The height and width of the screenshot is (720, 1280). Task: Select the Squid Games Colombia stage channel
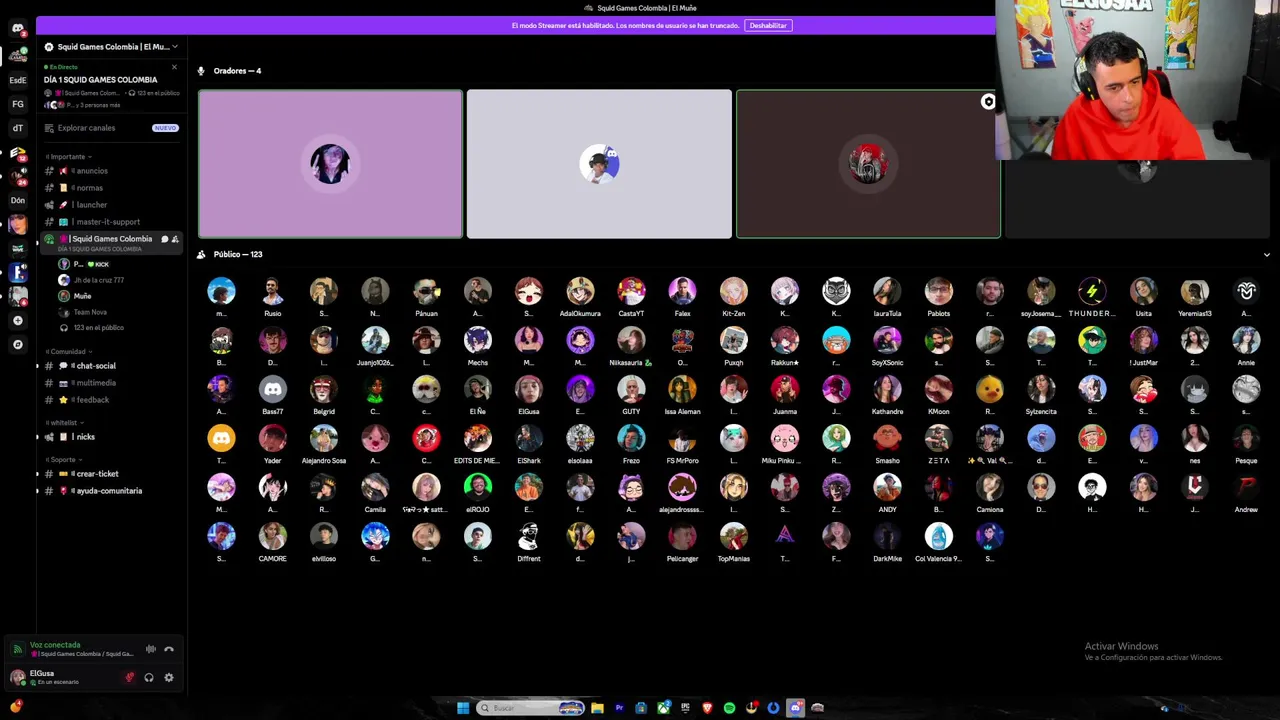click(x=111, y=242)
